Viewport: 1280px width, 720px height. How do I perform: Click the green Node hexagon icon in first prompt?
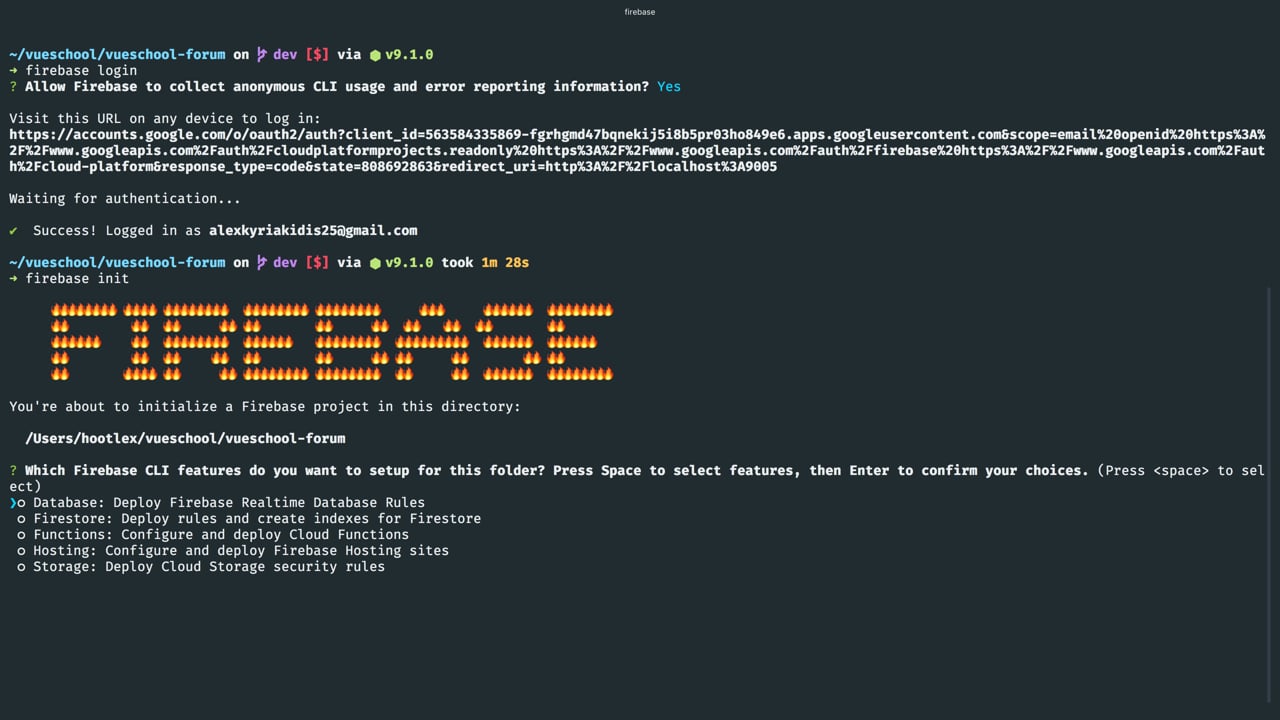[x=375, y=55]
